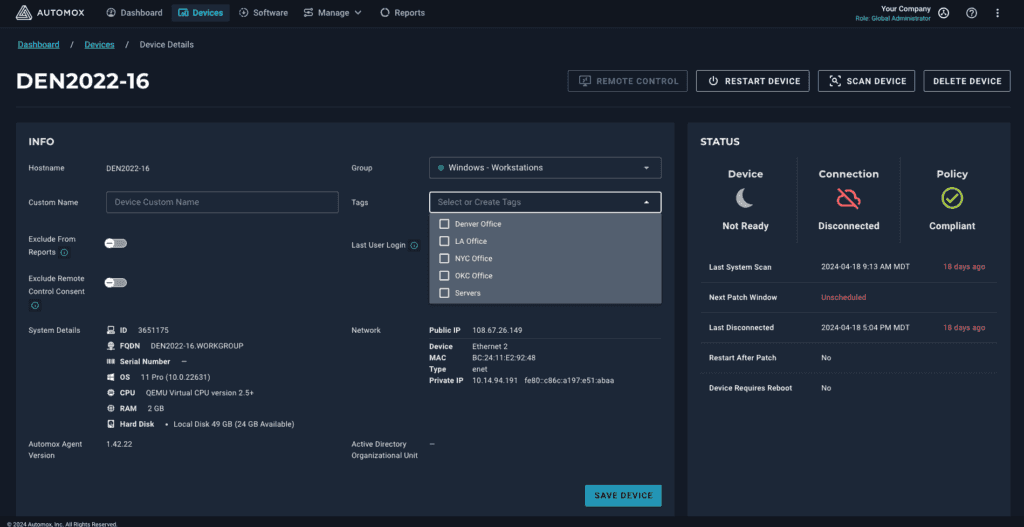Collapse the Tags dropdown field
This screenshot has width=1024, height=527.
[x=545, y=202]
